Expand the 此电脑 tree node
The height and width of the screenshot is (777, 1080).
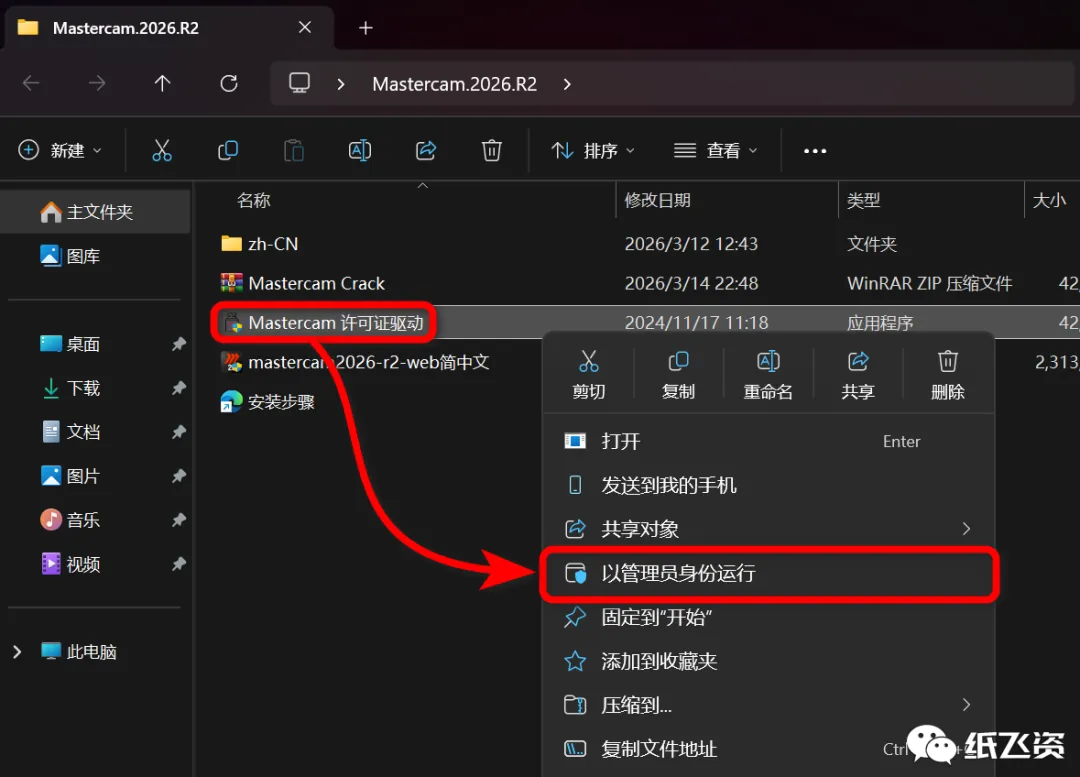pyautogui.click(x=17, y=652)
